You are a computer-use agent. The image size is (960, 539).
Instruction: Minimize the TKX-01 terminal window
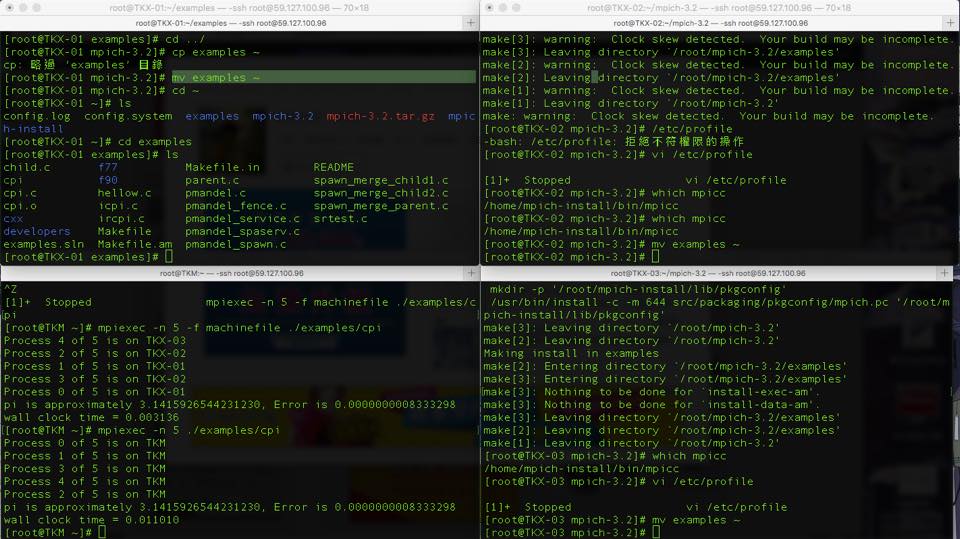[23, 8]
